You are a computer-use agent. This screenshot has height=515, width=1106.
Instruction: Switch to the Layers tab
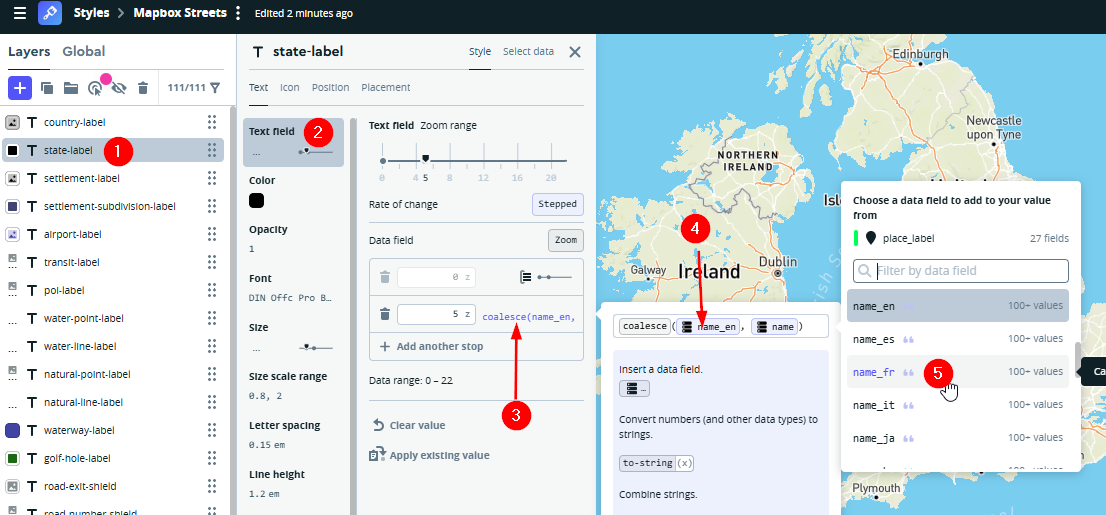click(x=29, y=52)
